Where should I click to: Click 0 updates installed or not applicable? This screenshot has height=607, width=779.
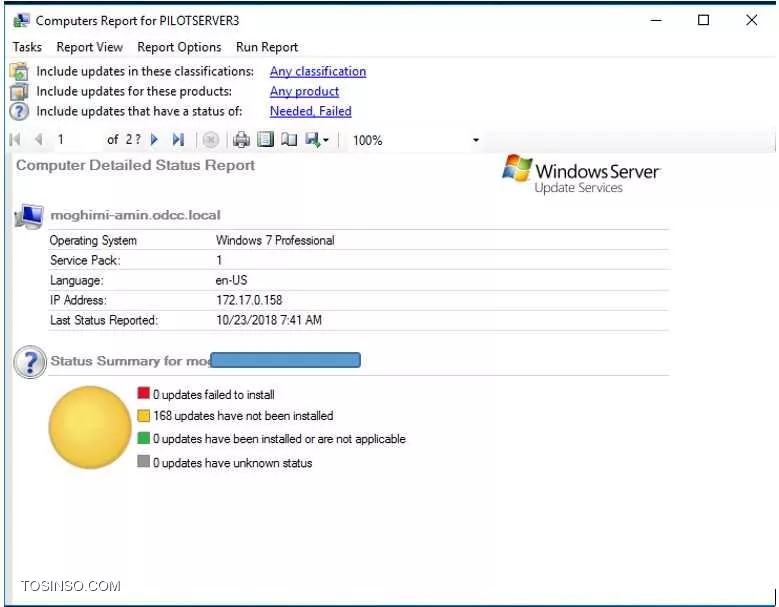pyautogui.click(x=279, y=439)
